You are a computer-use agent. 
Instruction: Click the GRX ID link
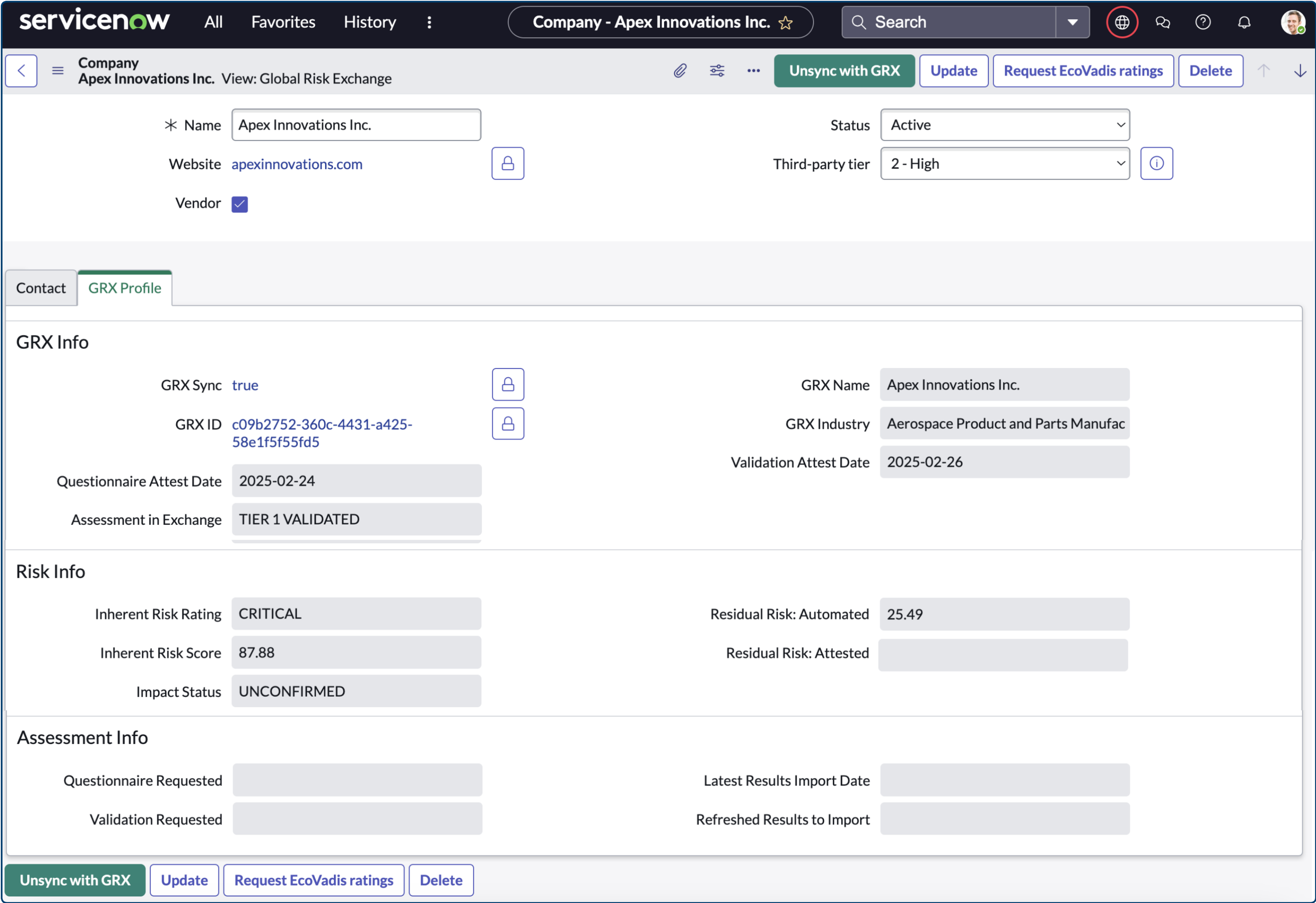322,433
